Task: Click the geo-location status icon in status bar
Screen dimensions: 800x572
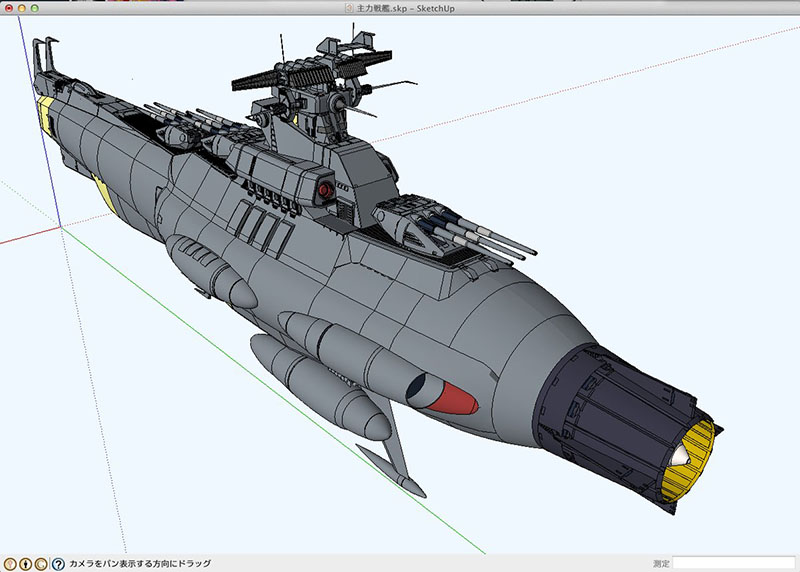Action: coord(10,564)
